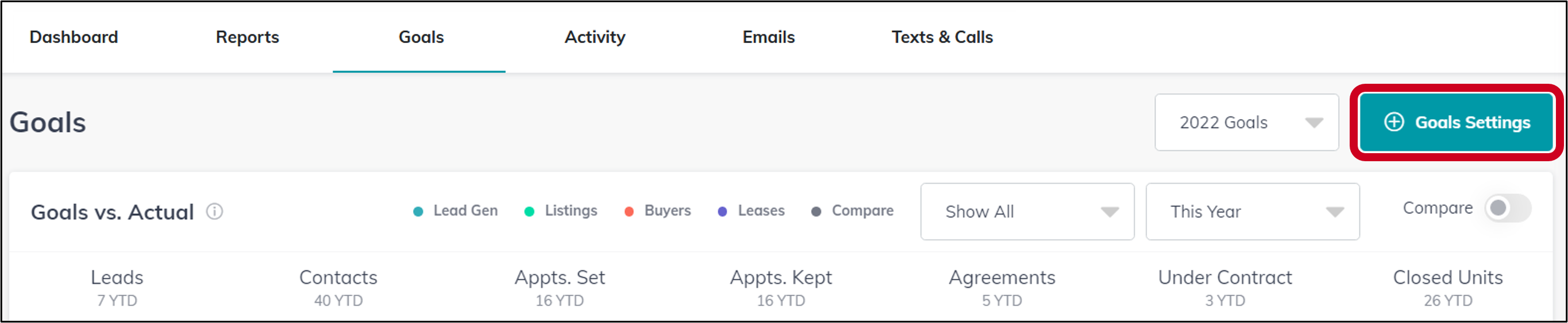Click the purple Leases legend dot

(x=722, y=212)
